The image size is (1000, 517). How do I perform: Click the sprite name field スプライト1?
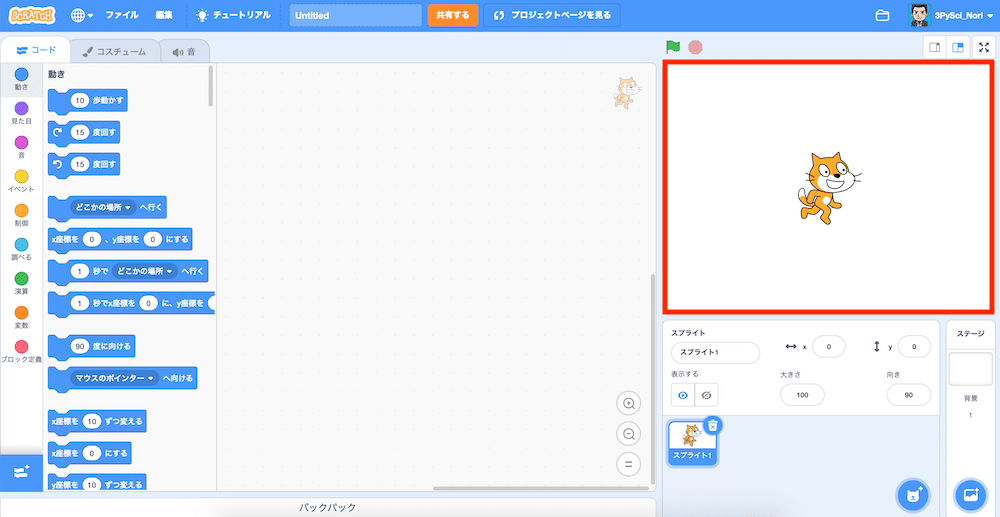715,352
